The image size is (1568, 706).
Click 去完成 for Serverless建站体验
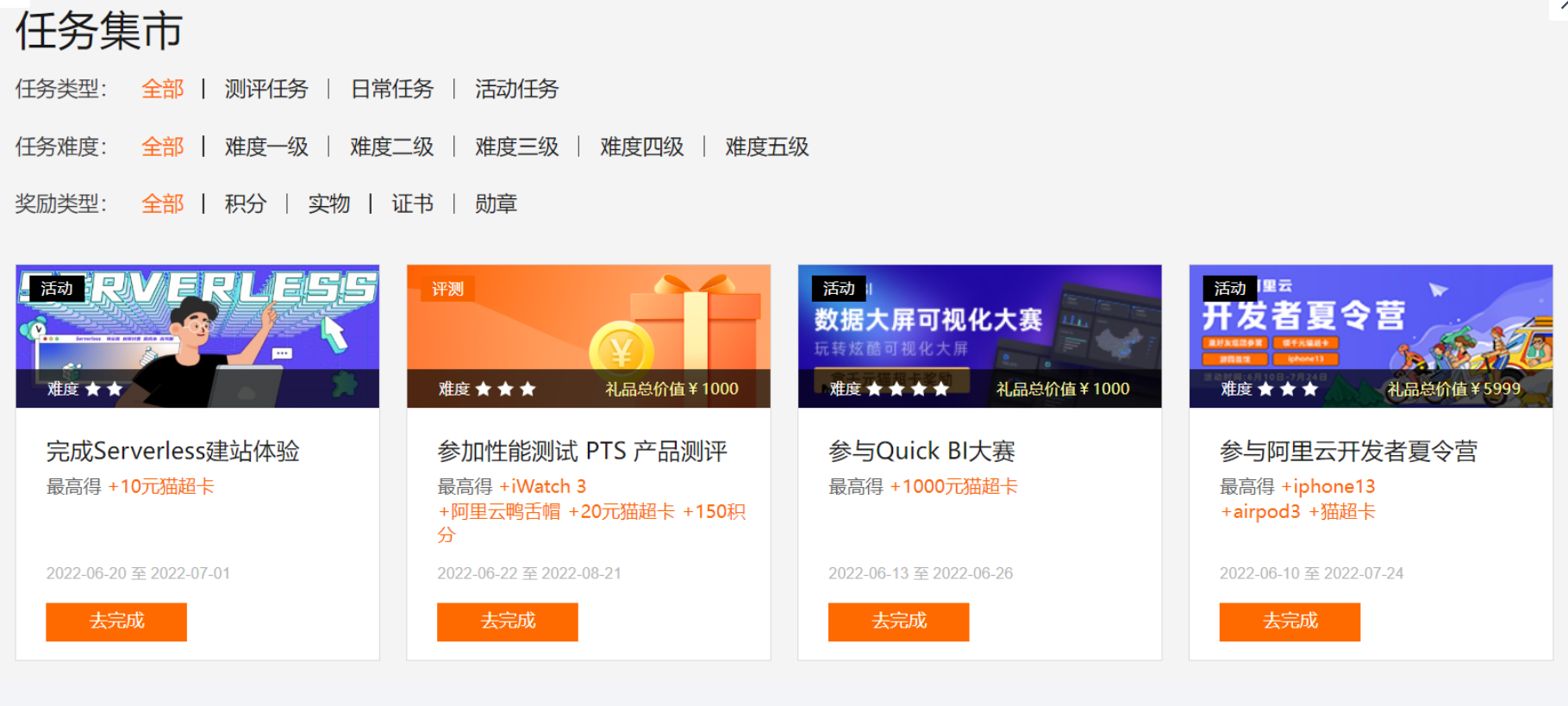click(116, 622)
